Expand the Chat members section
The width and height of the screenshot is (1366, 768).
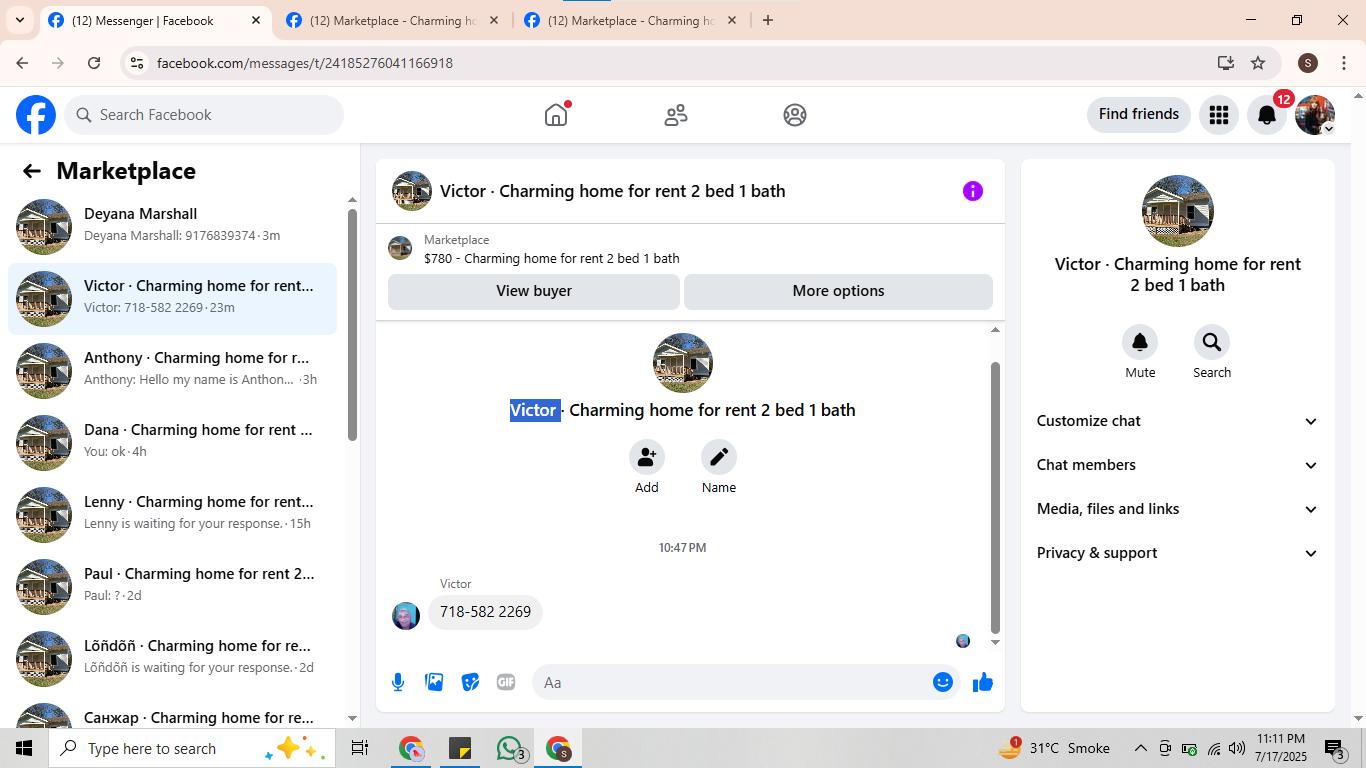point(1178,465)
